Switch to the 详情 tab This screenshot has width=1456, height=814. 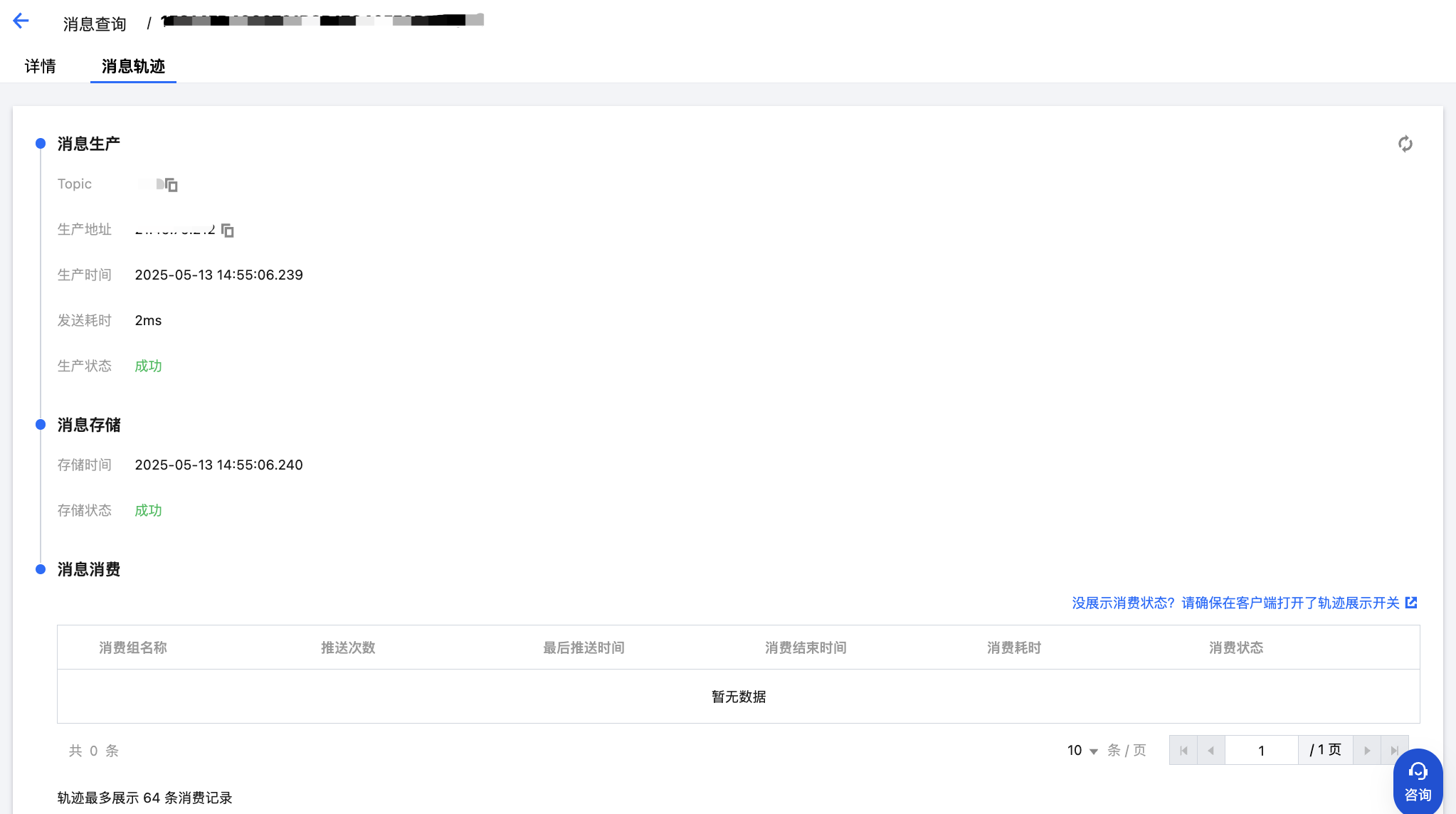[x=41, y=67]
